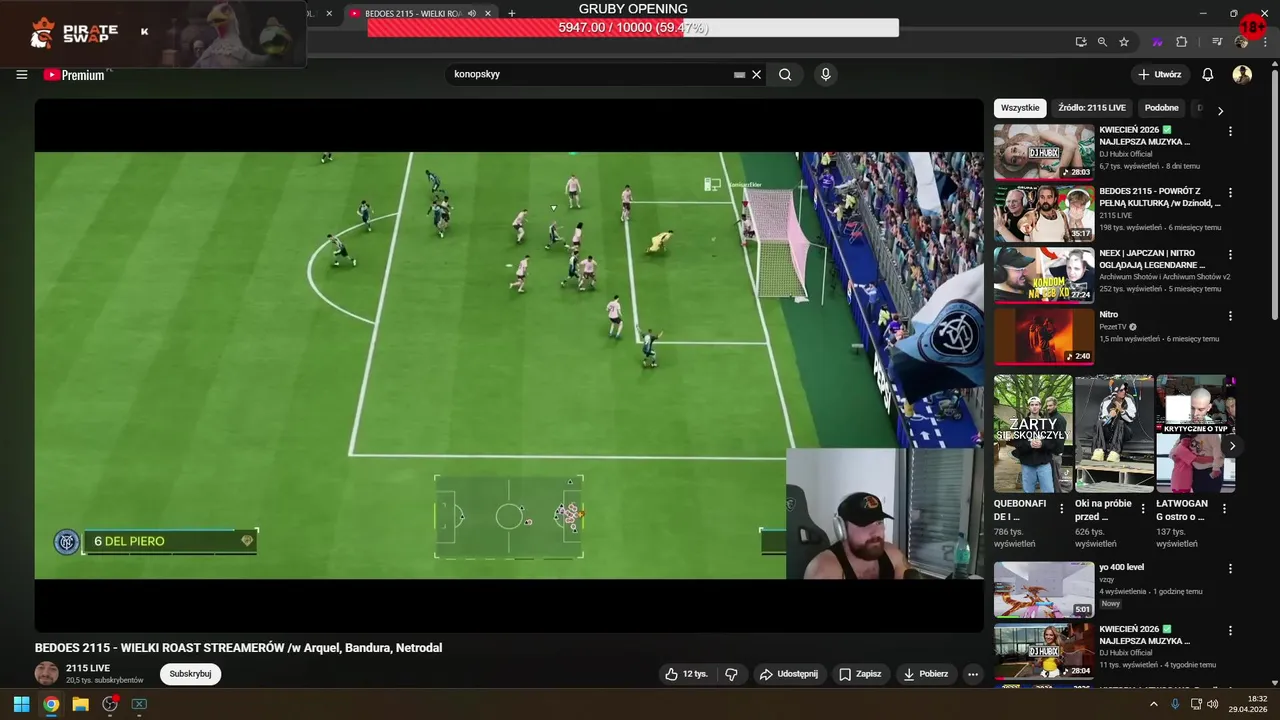Switch to the BEDOES 2115 browser tab
Screen dimensions: 1280x720
415,14
